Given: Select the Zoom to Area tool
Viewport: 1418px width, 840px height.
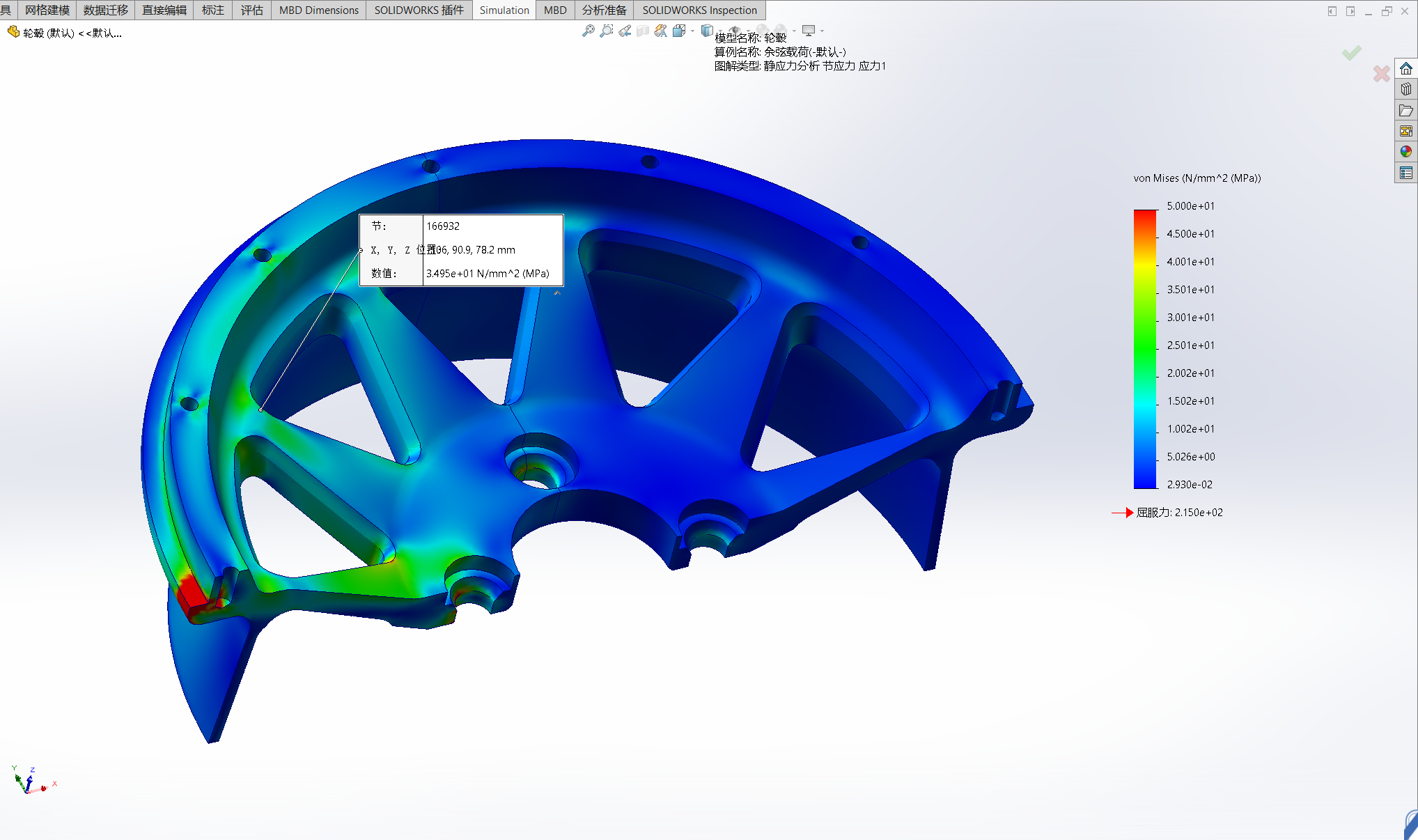Looking at the screenshot, I should coord(607,31).
